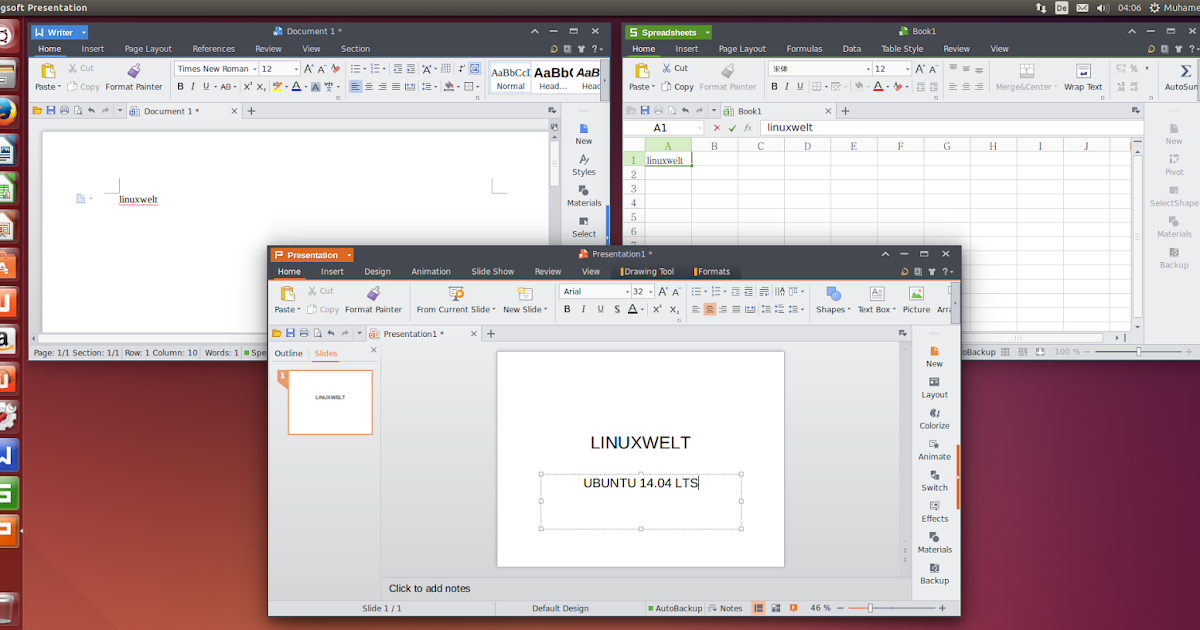
Task: Open Effects in Presentation sidebar
Action: 934,511
